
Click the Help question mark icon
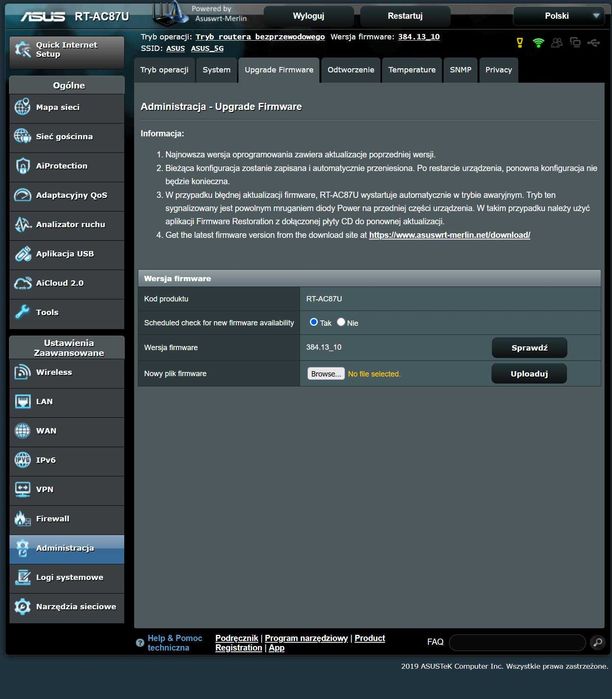pos(140,642)
